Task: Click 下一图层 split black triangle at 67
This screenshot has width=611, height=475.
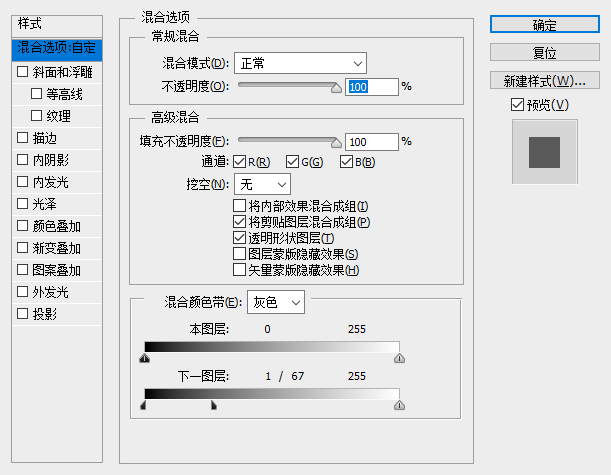Action: (214, 405)
